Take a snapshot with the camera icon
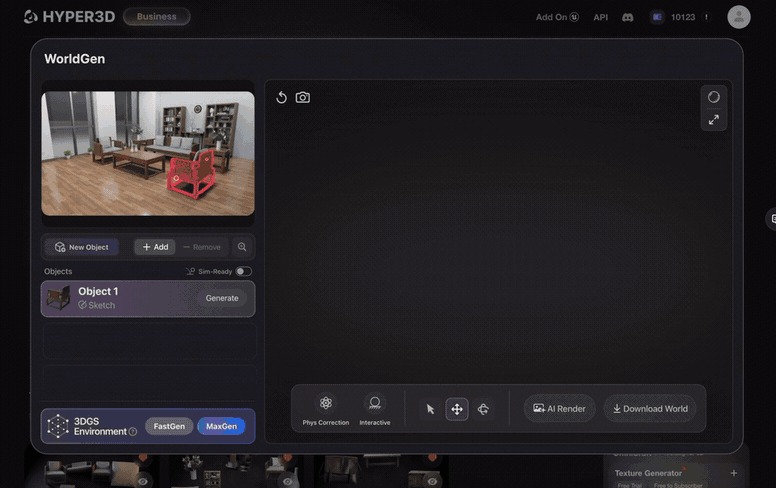 pyautogui.click(x=303, y=98)
